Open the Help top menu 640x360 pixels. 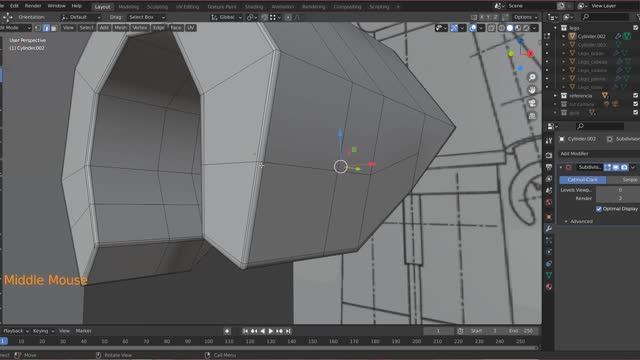(77, 6)
